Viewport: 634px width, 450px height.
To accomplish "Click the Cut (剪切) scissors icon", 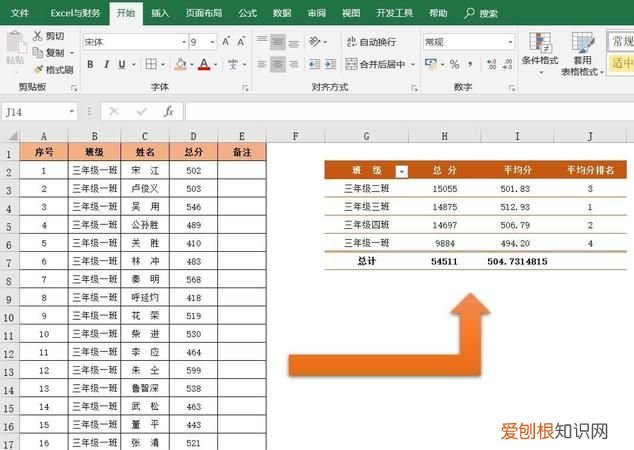I will (x=38, y=36).
